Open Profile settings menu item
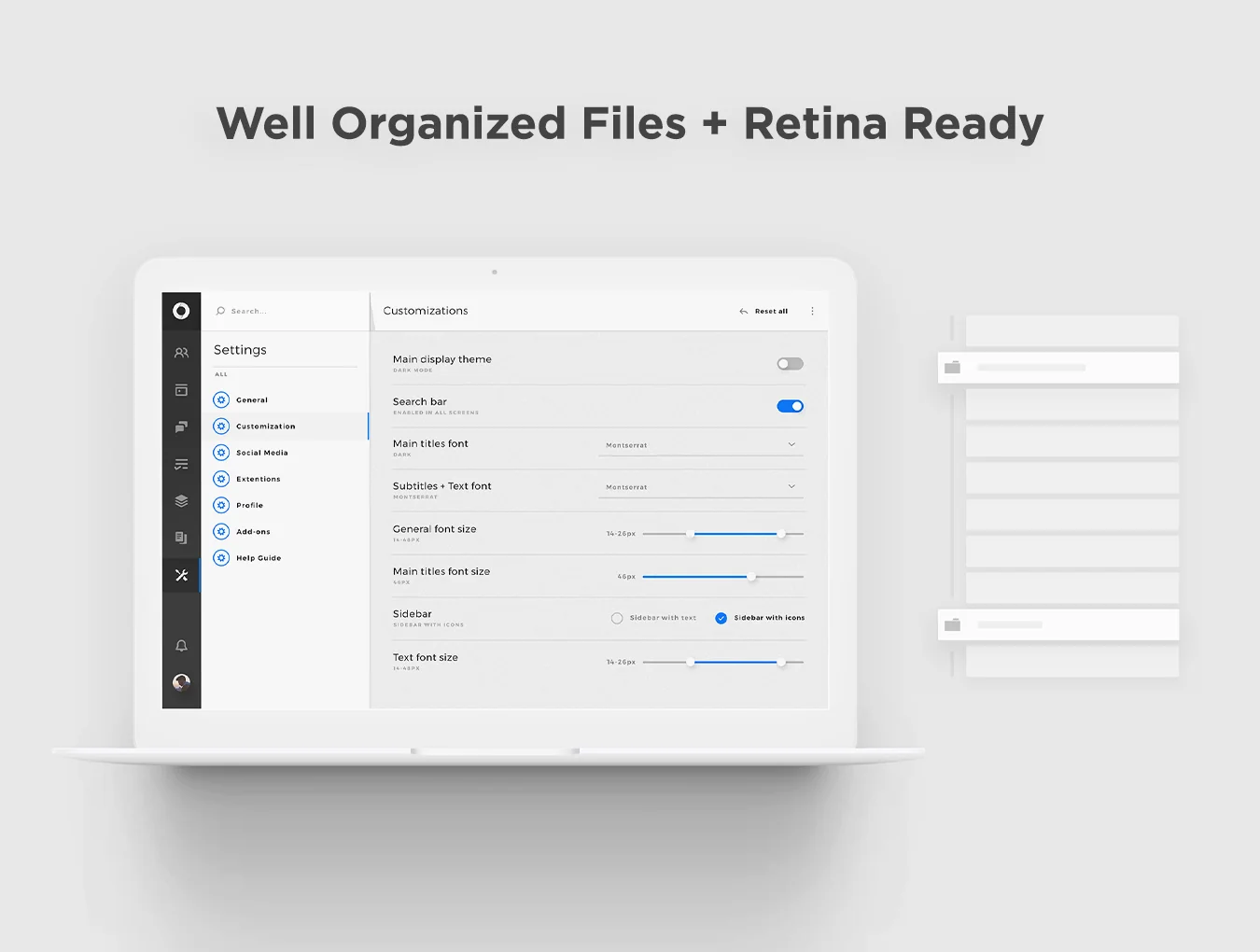 coord(285,505)
